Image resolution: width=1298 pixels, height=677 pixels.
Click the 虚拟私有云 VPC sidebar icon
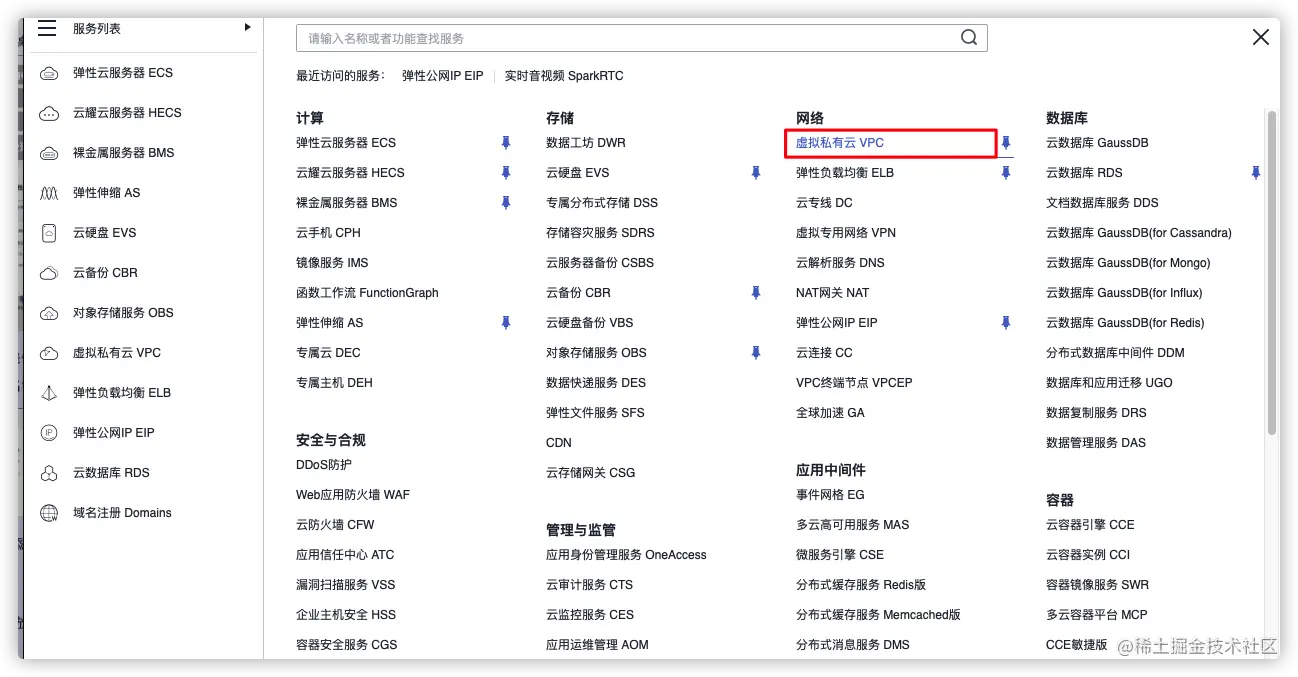click(x=49, y=353)
